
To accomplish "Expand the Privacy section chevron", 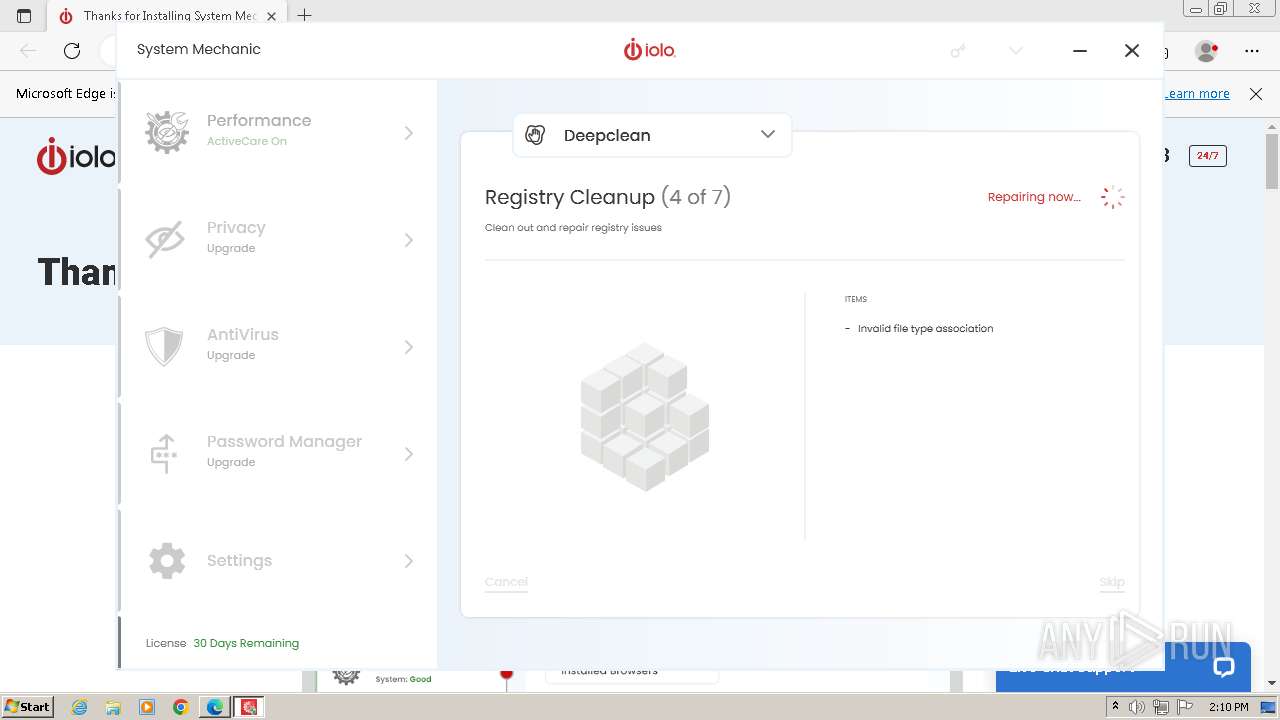I will click(x=408, y=240).
